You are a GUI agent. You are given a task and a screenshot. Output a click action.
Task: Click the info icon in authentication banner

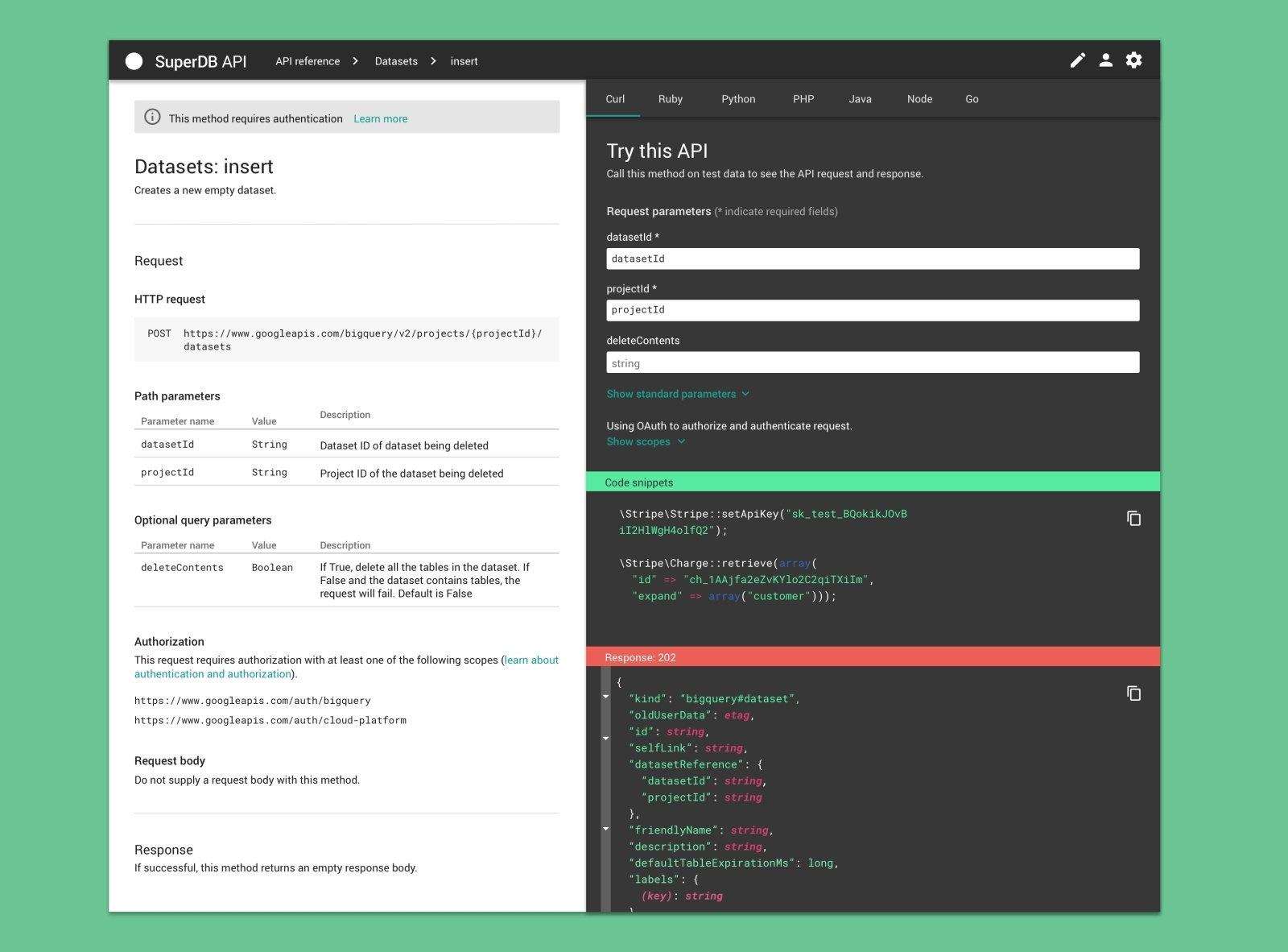pyautogui.click(x=153, y=117)
